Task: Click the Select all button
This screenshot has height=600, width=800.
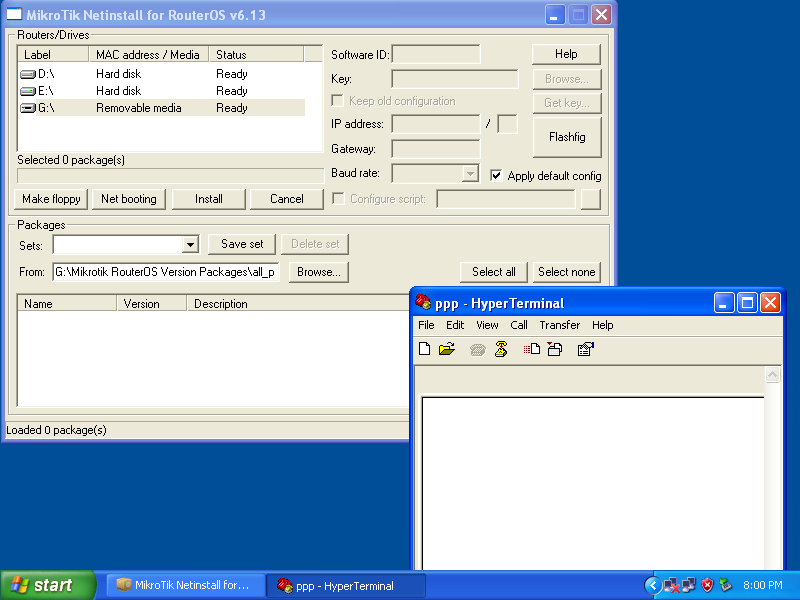Action: click(493, 272)
